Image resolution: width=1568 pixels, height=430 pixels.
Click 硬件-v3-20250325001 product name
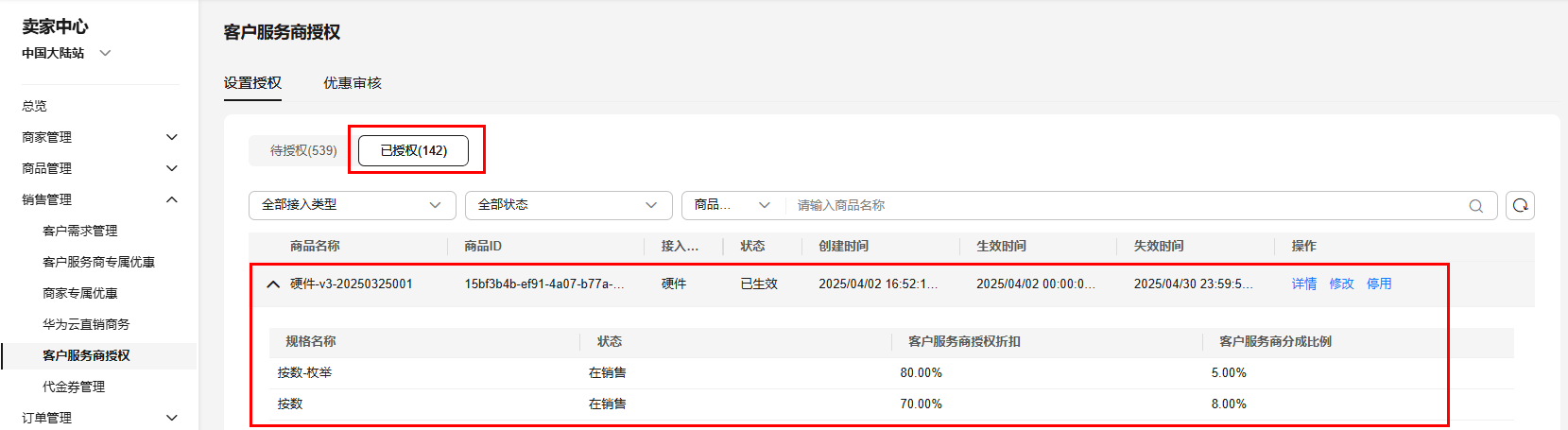click(352, 284)
